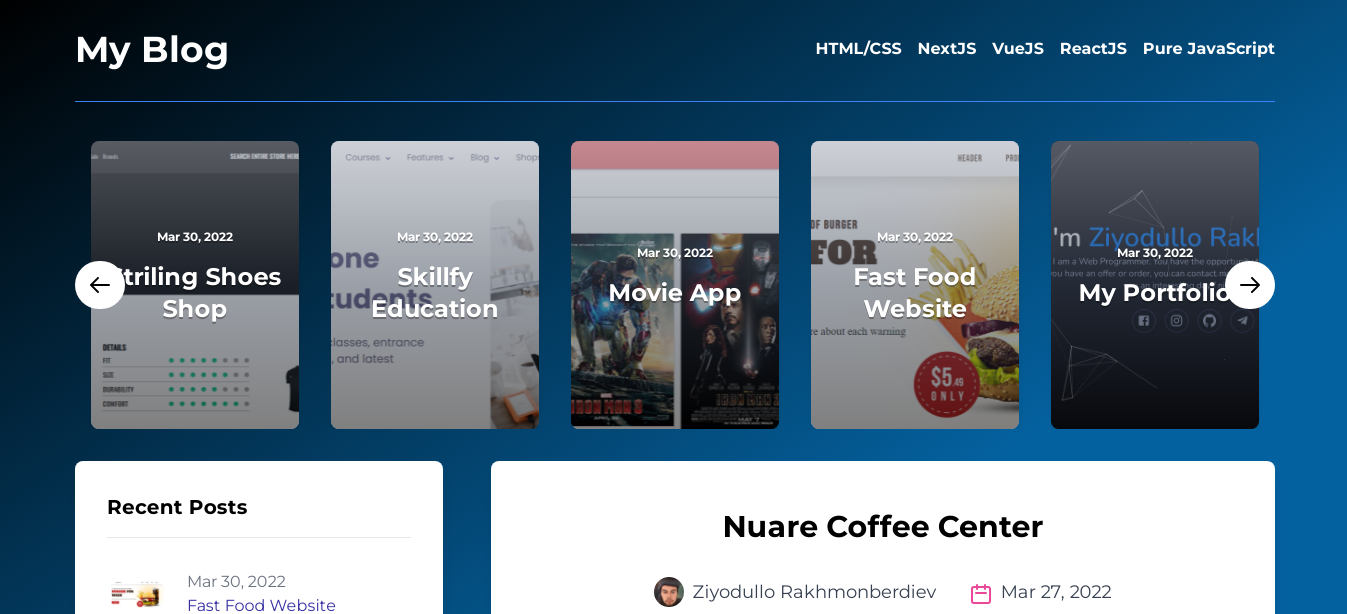
Task: Go to the My Blog home logo
Action: point(152,49)
